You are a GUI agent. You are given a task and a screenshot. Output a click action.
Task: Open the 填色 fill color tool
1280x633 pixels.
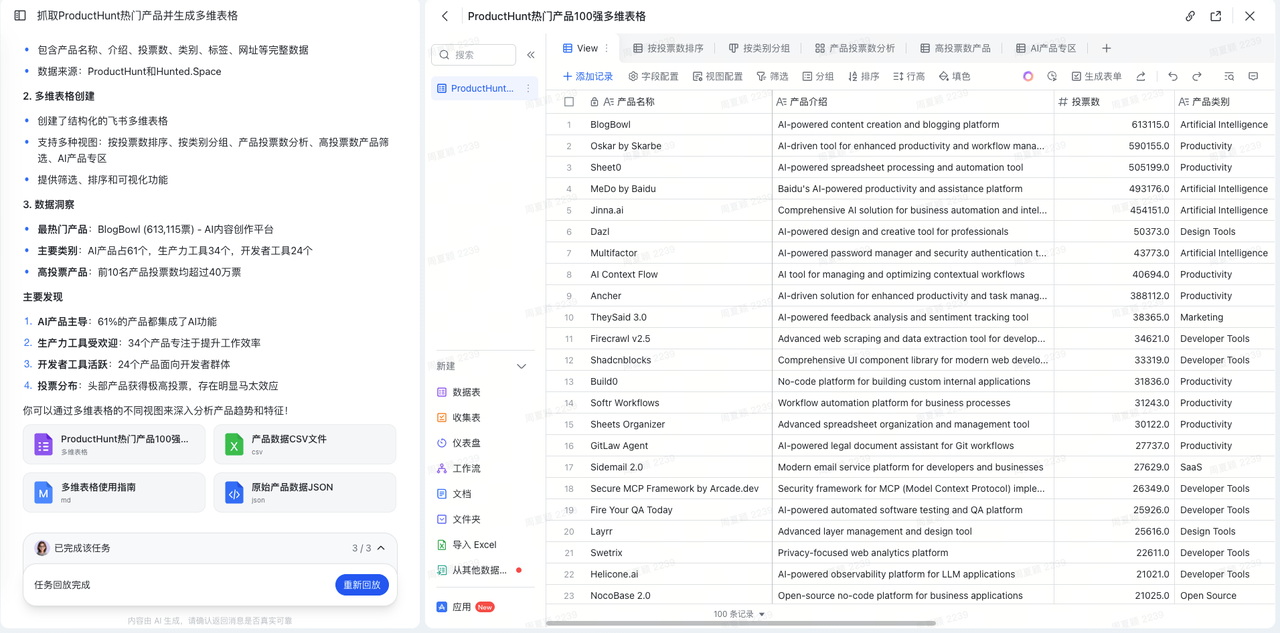(x=954, y=76)
